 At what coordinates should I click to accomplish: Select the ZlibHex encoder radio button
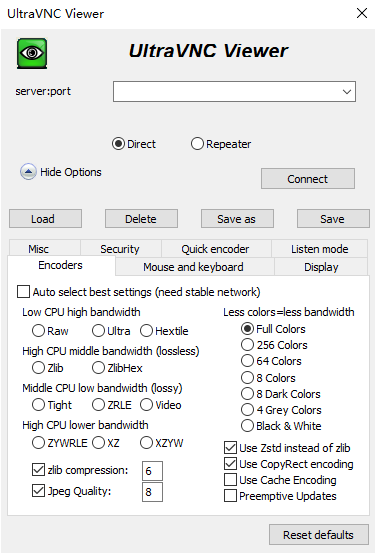[98, 368]
